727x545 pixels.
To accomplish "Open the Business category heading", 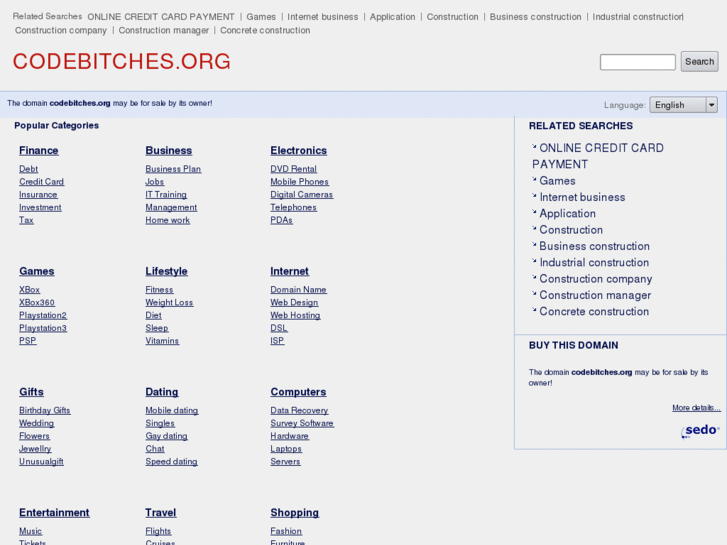I will (169, 151).
